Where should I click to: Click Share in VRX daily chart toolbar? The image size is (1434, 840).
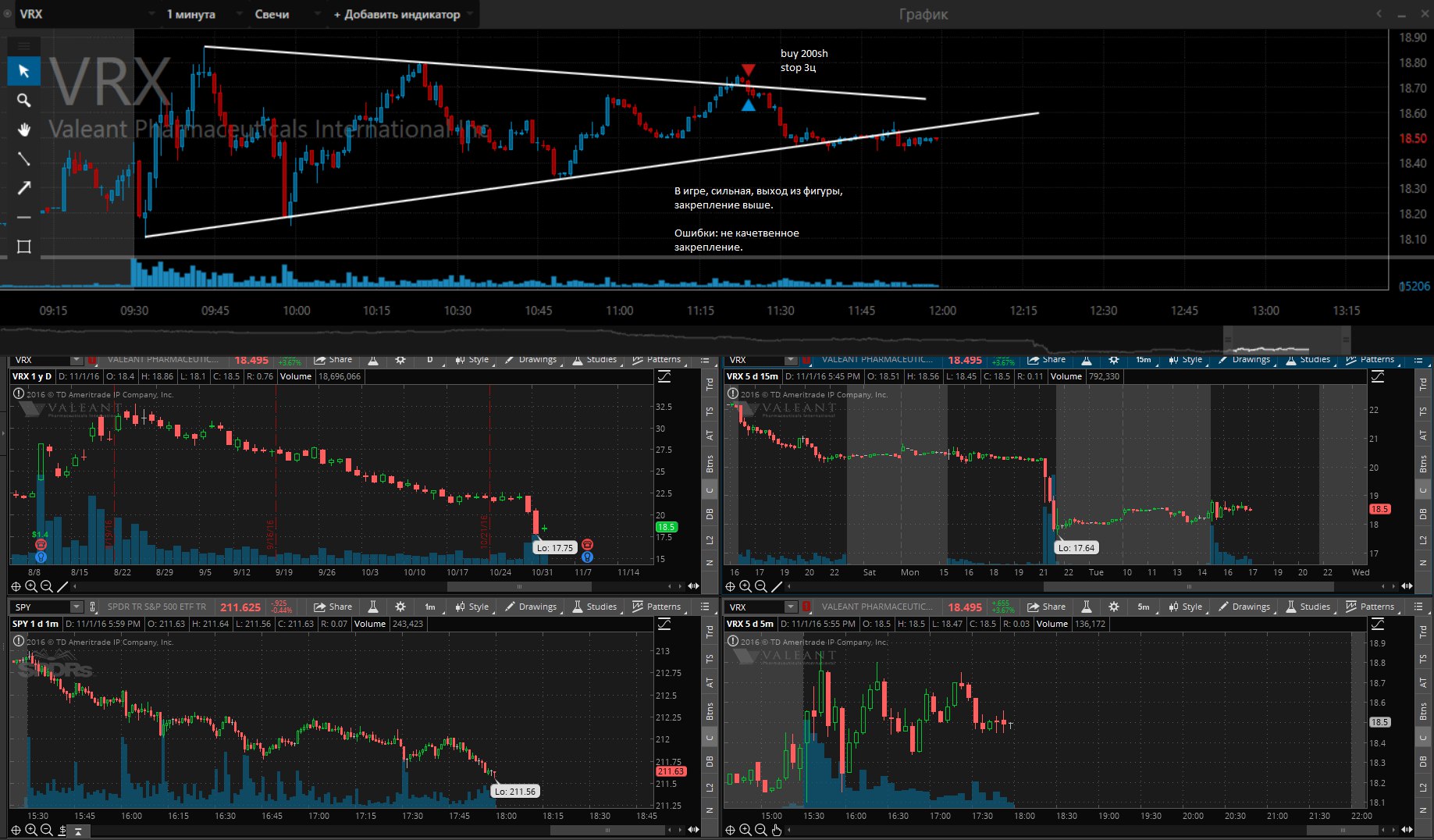[x=333, y=360]
